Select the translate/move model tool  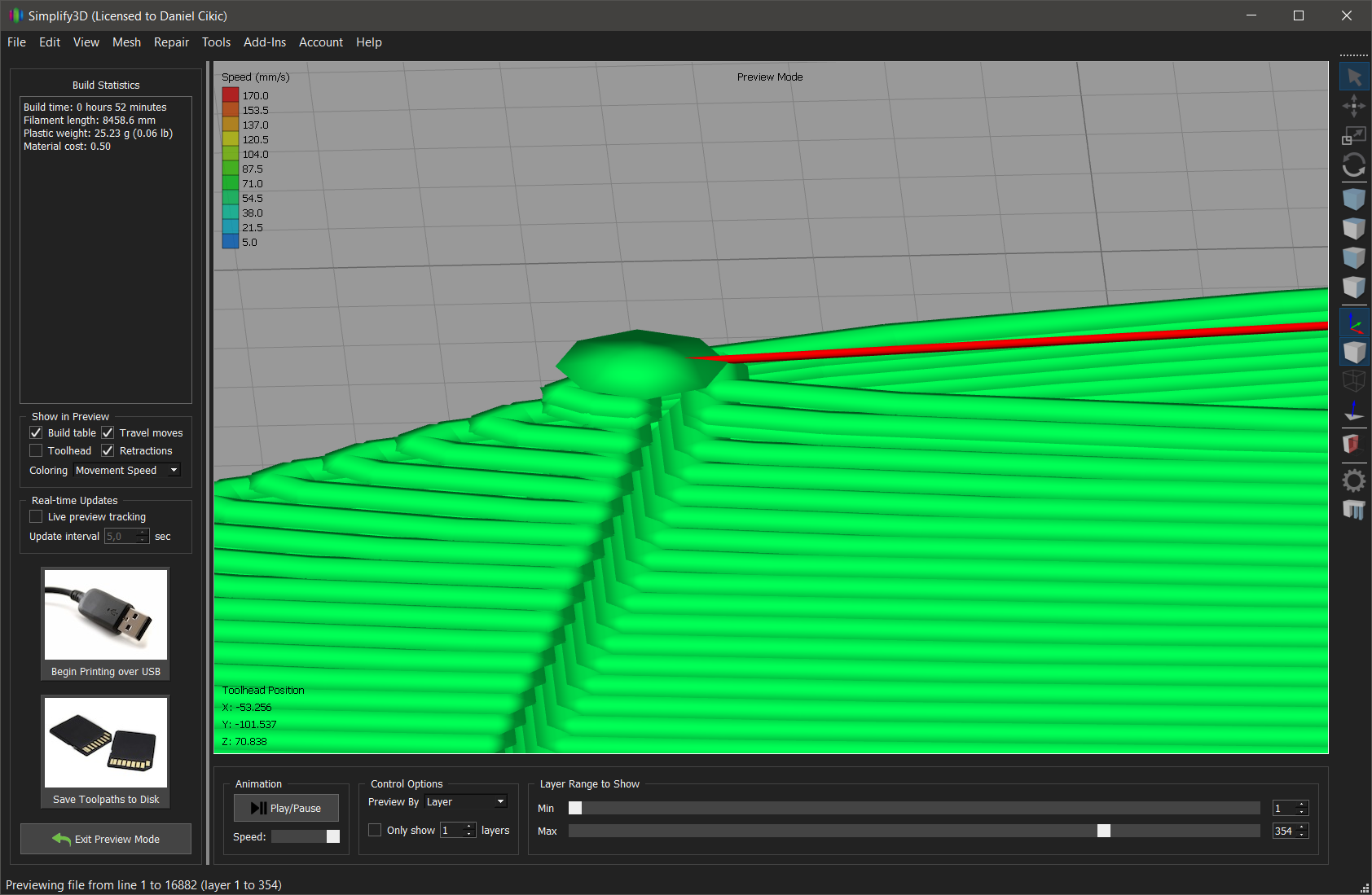[x=1354, y=106]
